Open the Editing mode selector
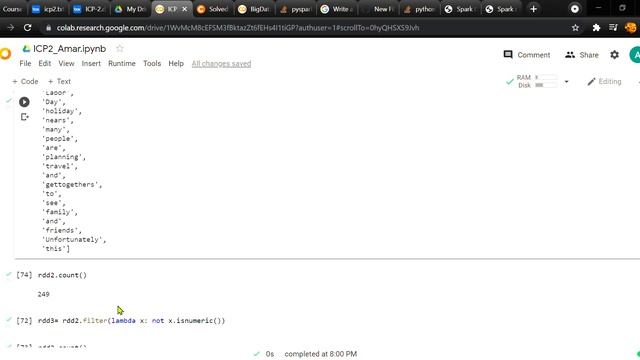640x360 pixels. coord(604,82)
